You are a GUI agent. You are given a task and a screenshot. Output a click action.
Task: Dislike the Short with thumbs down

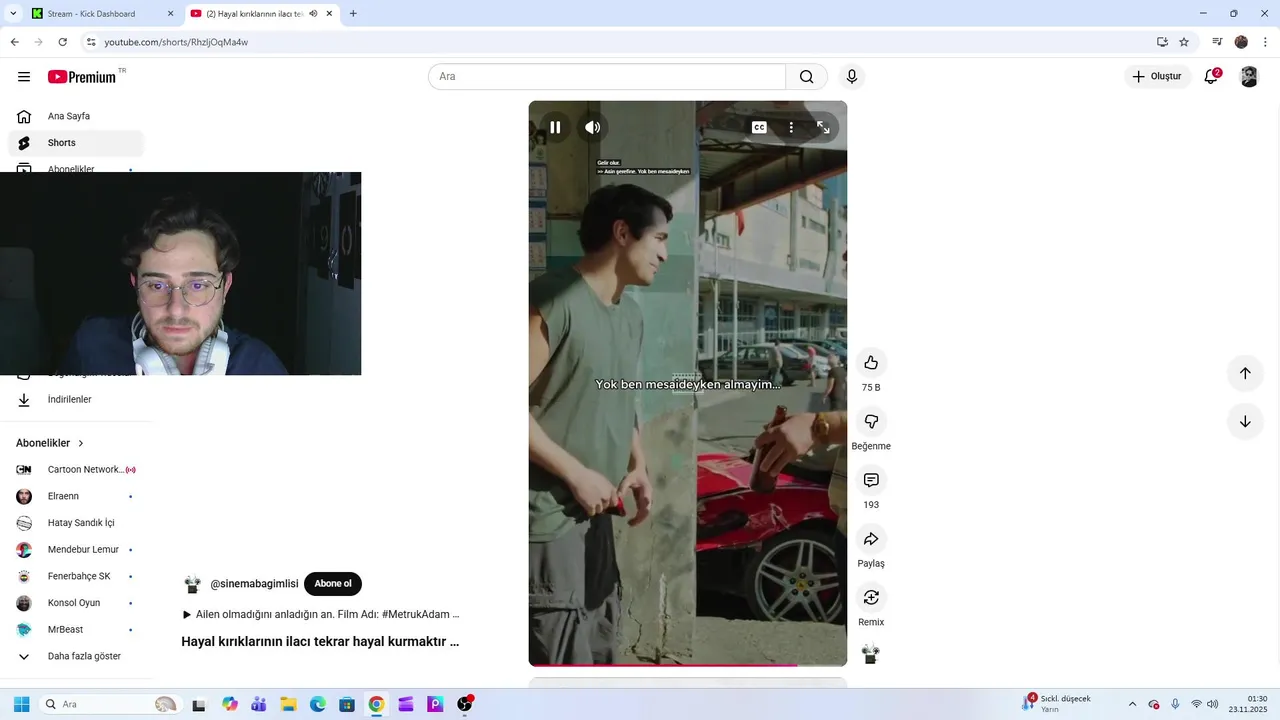click(x=871, y=421)
